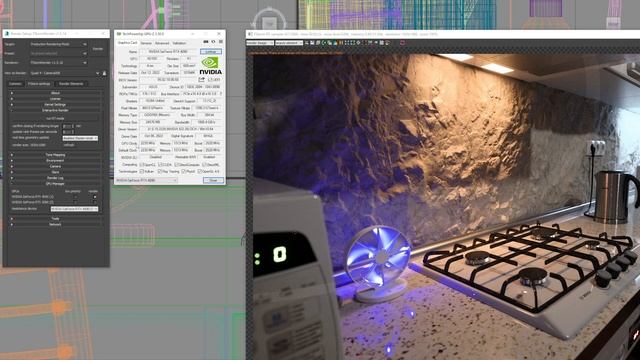
Task: Click the Lookup button in GPU-Z
Action: [x=211, y=52]
